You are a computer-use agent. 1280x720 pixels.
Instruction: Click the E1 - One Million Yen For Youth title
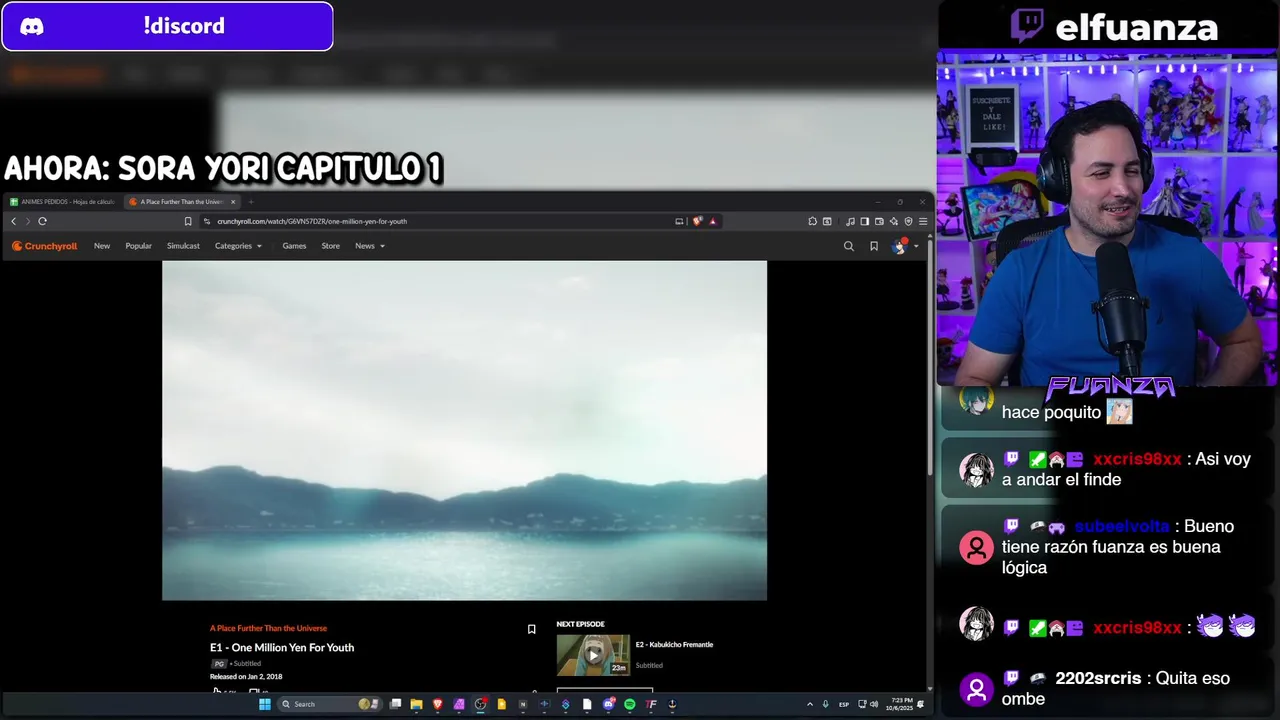click(282, 648)
